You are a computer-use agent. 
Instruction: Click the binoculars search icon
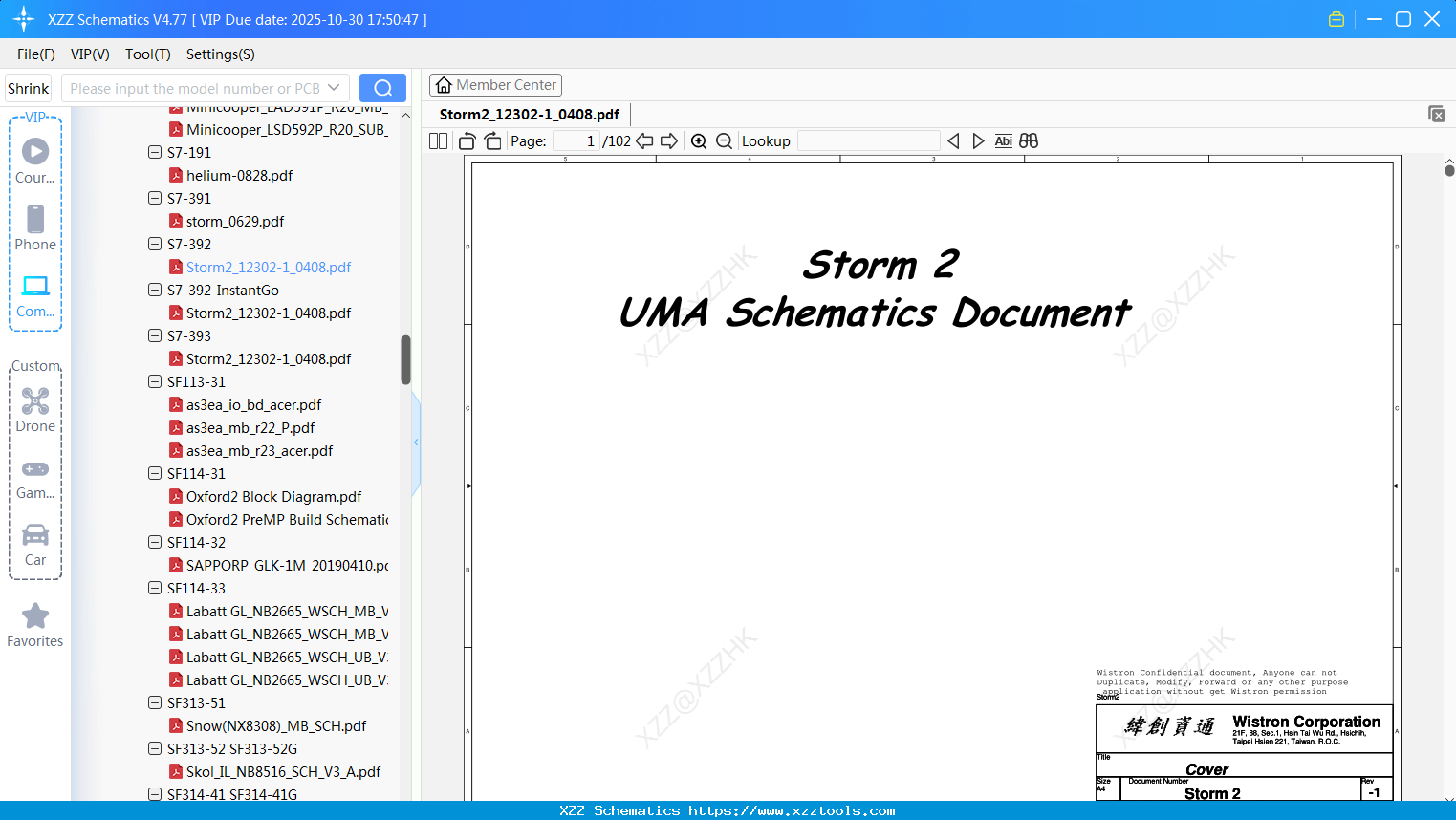(x=1029, y=140)
